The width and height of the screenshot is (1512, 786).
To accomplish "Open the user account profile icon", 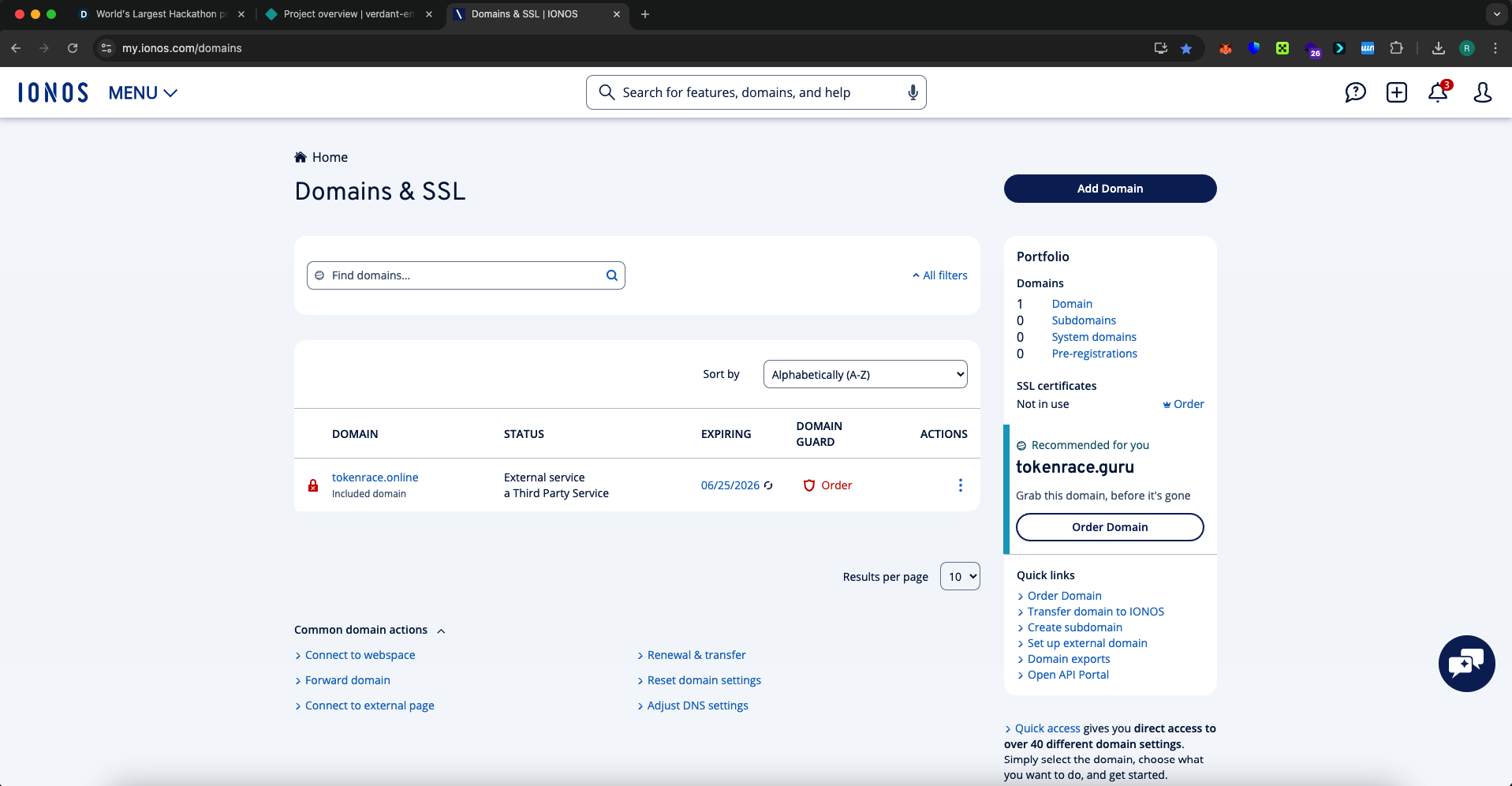I will pyautogui.click(x=1483, y=92).
